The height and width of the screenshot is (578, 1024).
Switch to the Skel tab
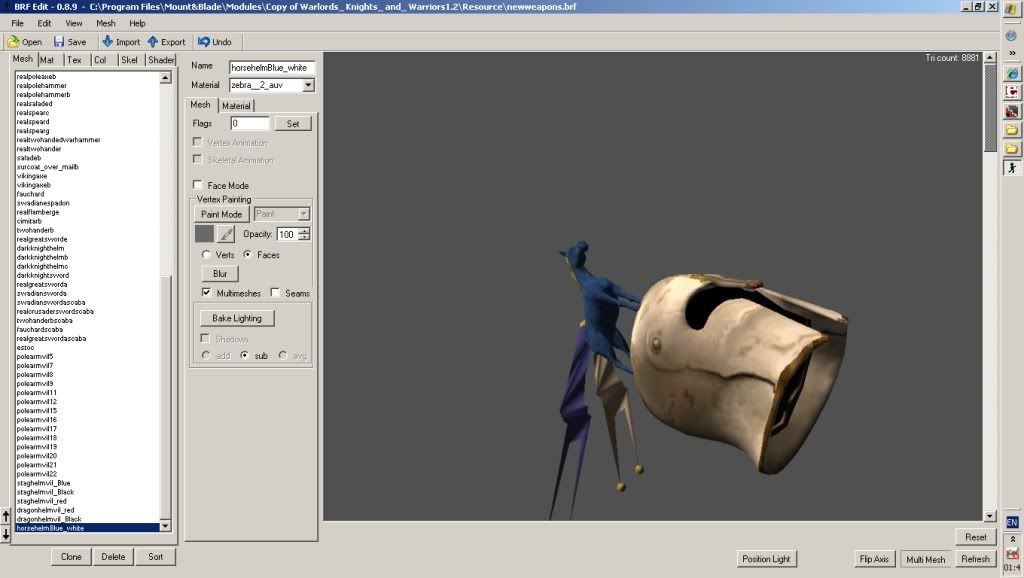(129, 59)
